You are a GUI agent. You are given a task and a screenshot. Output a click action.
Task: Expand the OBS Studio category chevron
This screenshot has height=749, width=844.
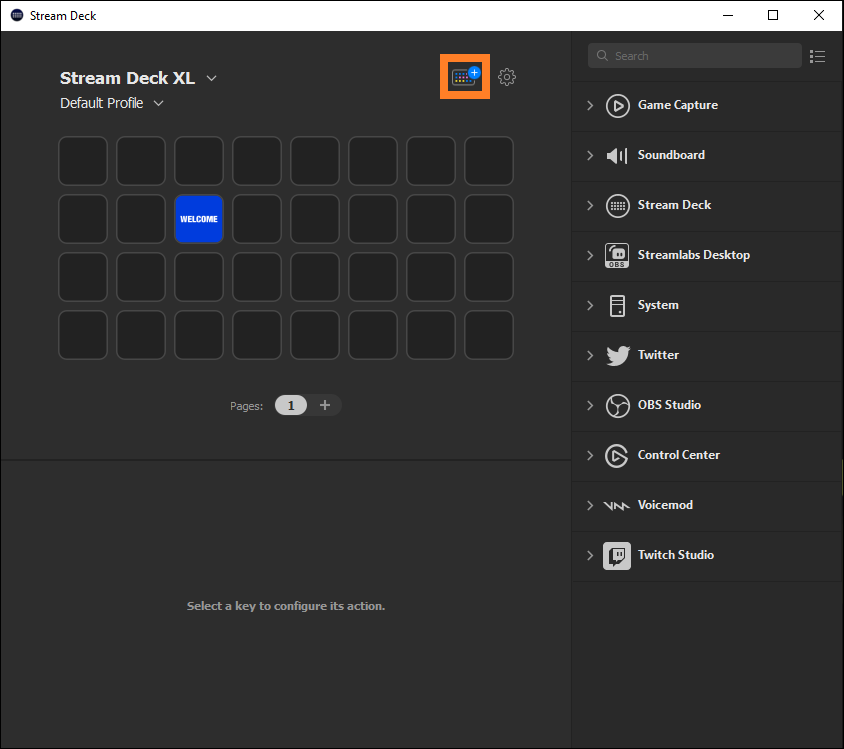(590, 405)
